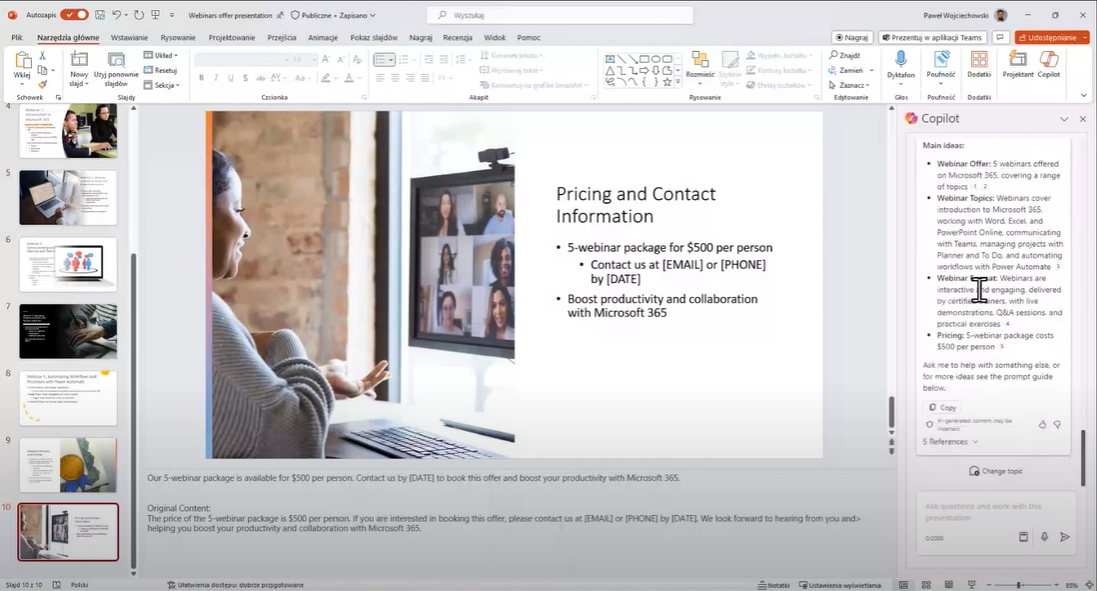This screenshot has width=1097, height=591.
Task: Open the Zamień replace dropdown arrow
Action: tap(872, 70)
